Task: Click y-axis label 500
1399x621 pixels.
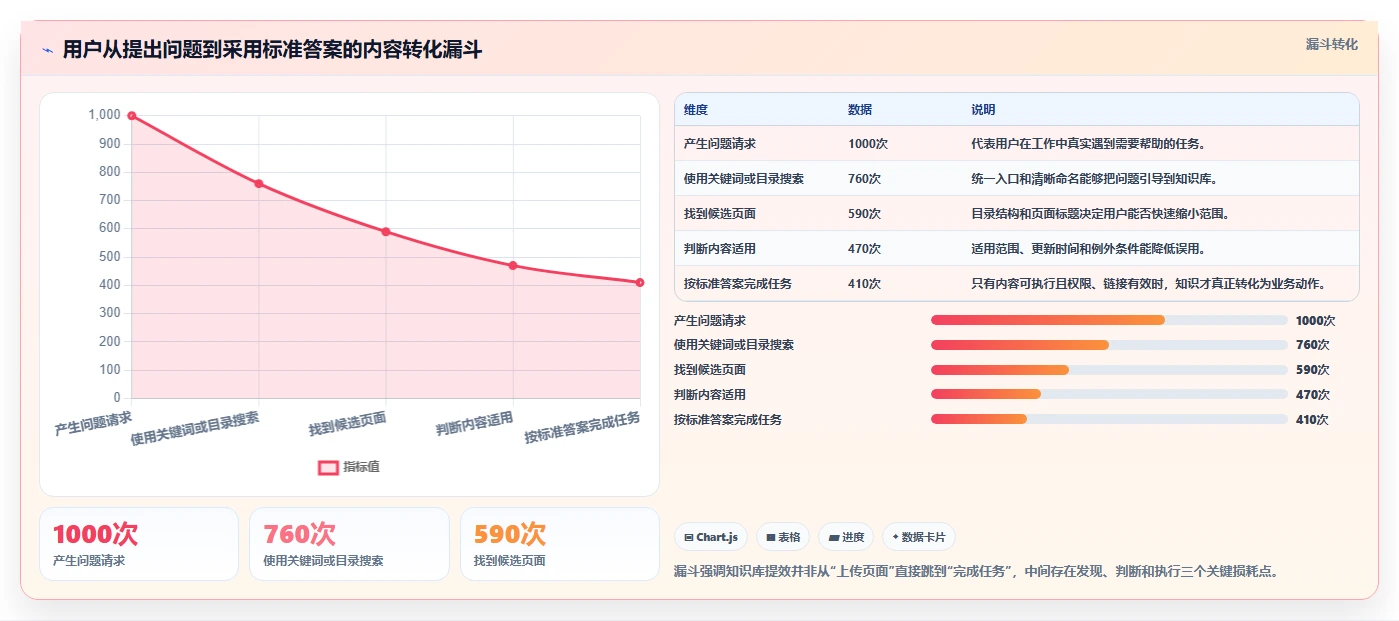Action: pyautogui.click(x=110, y=257)
